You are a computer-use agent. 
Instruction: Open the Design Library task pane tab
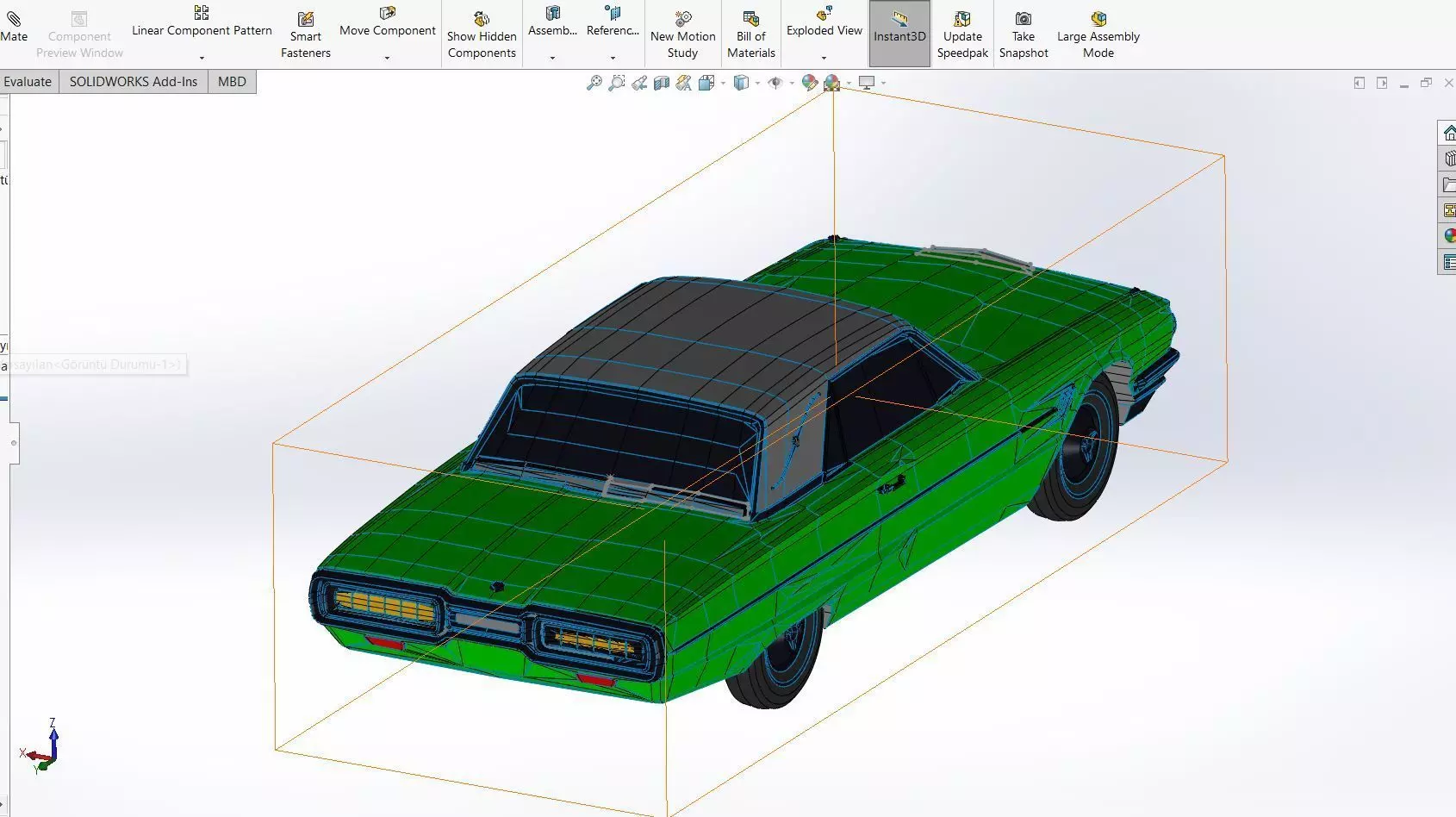(x=1448, y=159)
